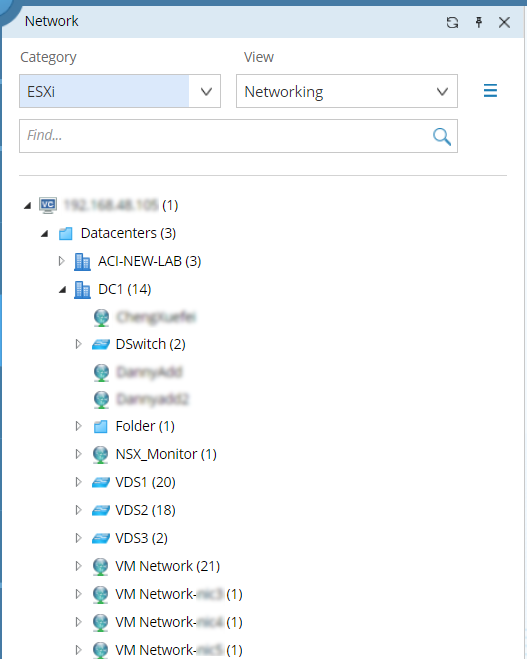Open the Category ESXi dropdown
527x659 pixels.
[120, 91]
